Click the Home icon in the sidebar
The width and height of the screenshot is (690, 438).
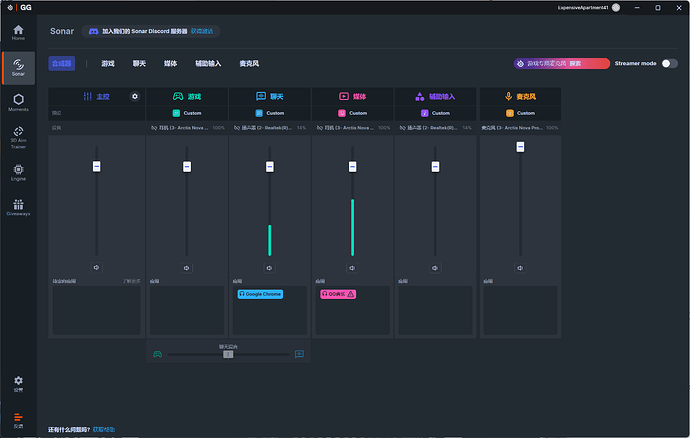pos(18,33)
